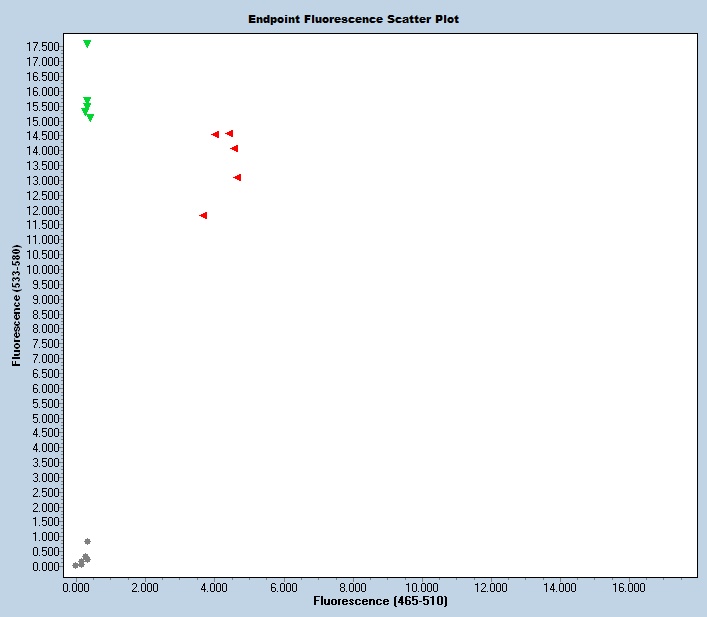Click the 16.000 x-axis tick label
This screenshot has height=617, width=707.
629,588
